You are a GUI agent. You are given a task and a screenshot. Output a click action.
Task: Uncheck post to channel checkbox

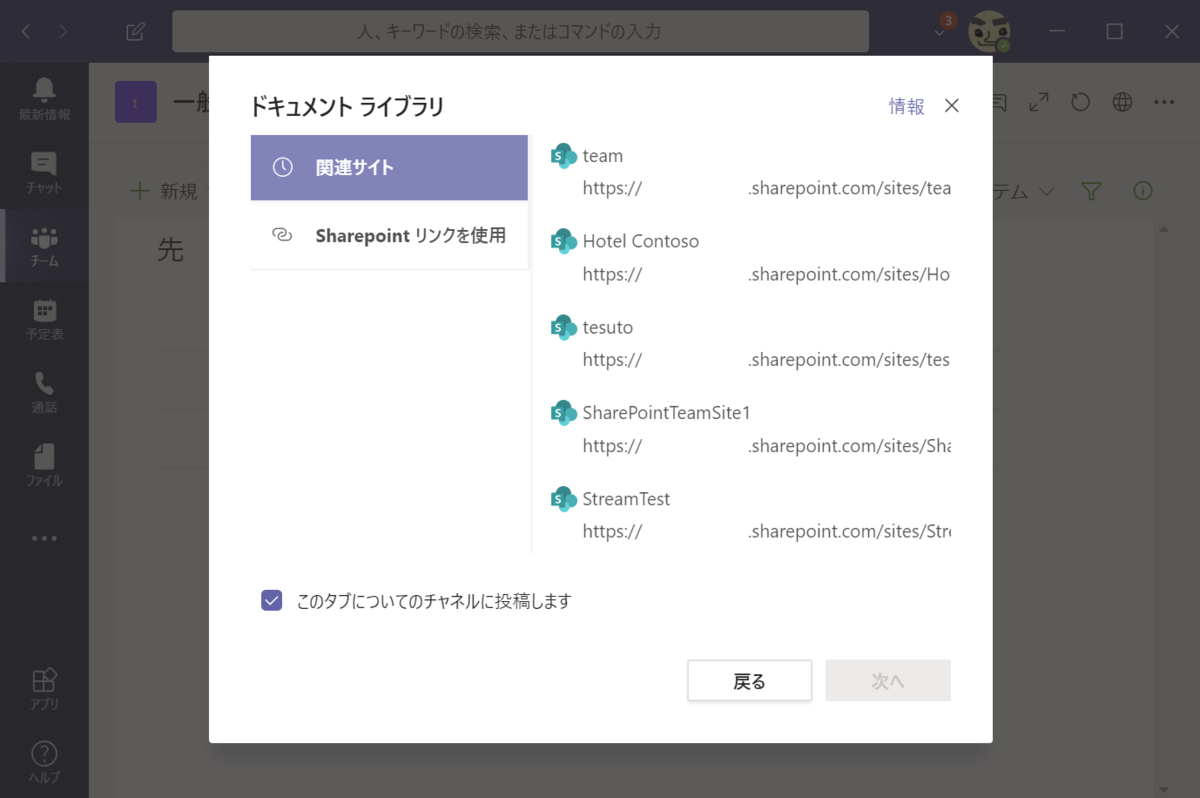(271, 600)
